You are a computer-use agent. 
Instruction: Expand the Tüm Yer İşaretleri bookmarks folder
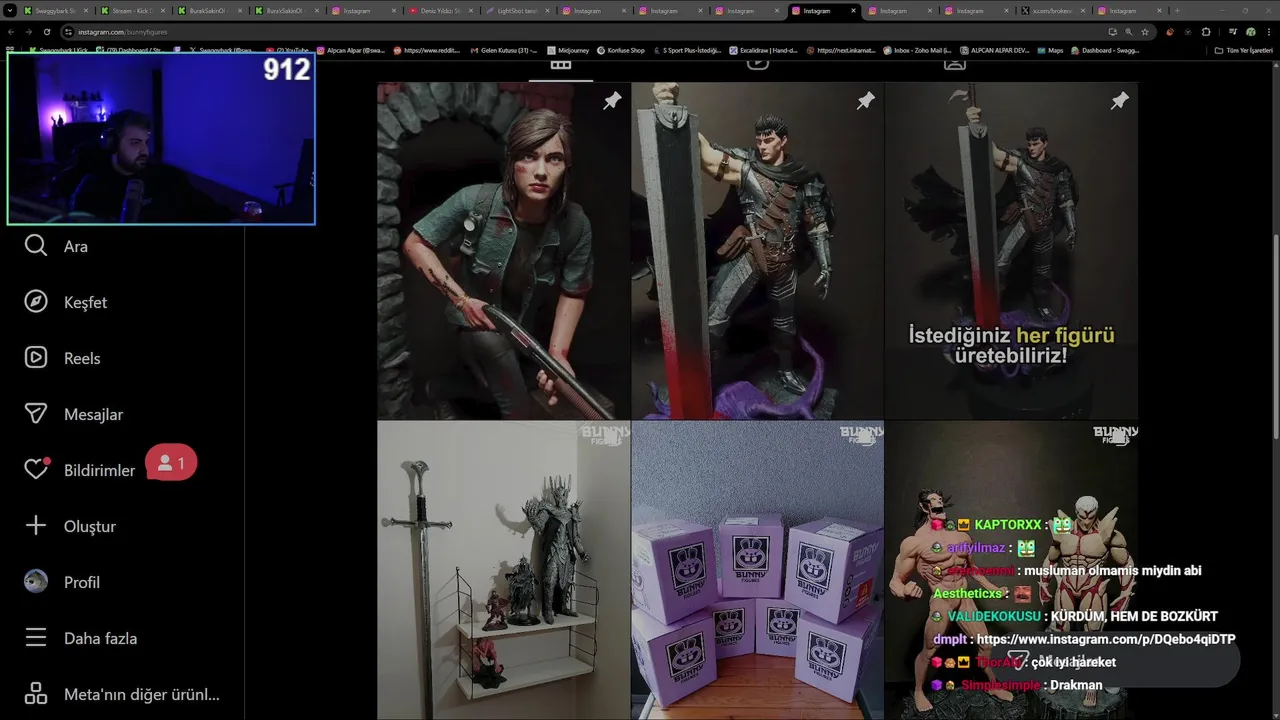coord(1243,50)
